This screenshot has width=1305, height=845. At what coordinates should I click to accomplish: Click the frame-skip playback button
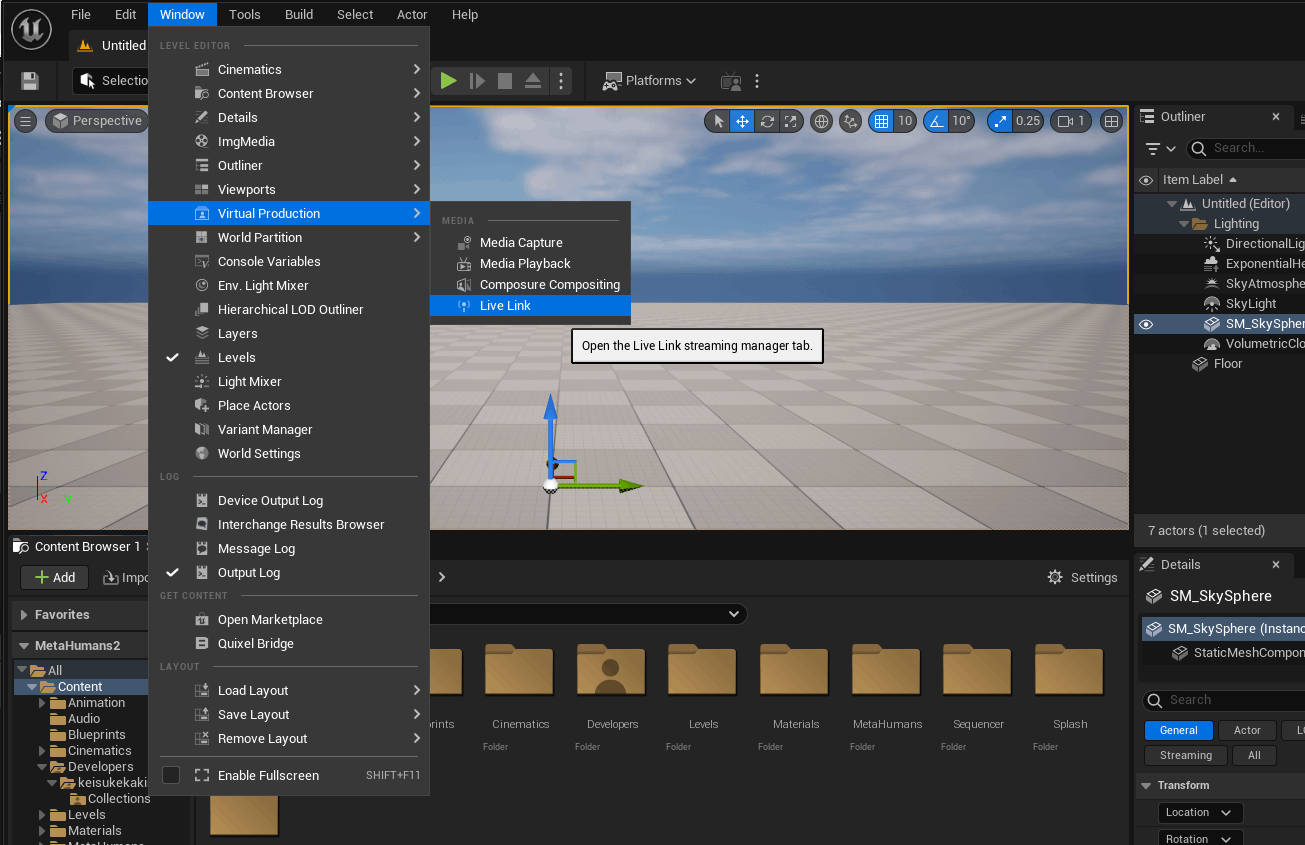coord(477,81)
